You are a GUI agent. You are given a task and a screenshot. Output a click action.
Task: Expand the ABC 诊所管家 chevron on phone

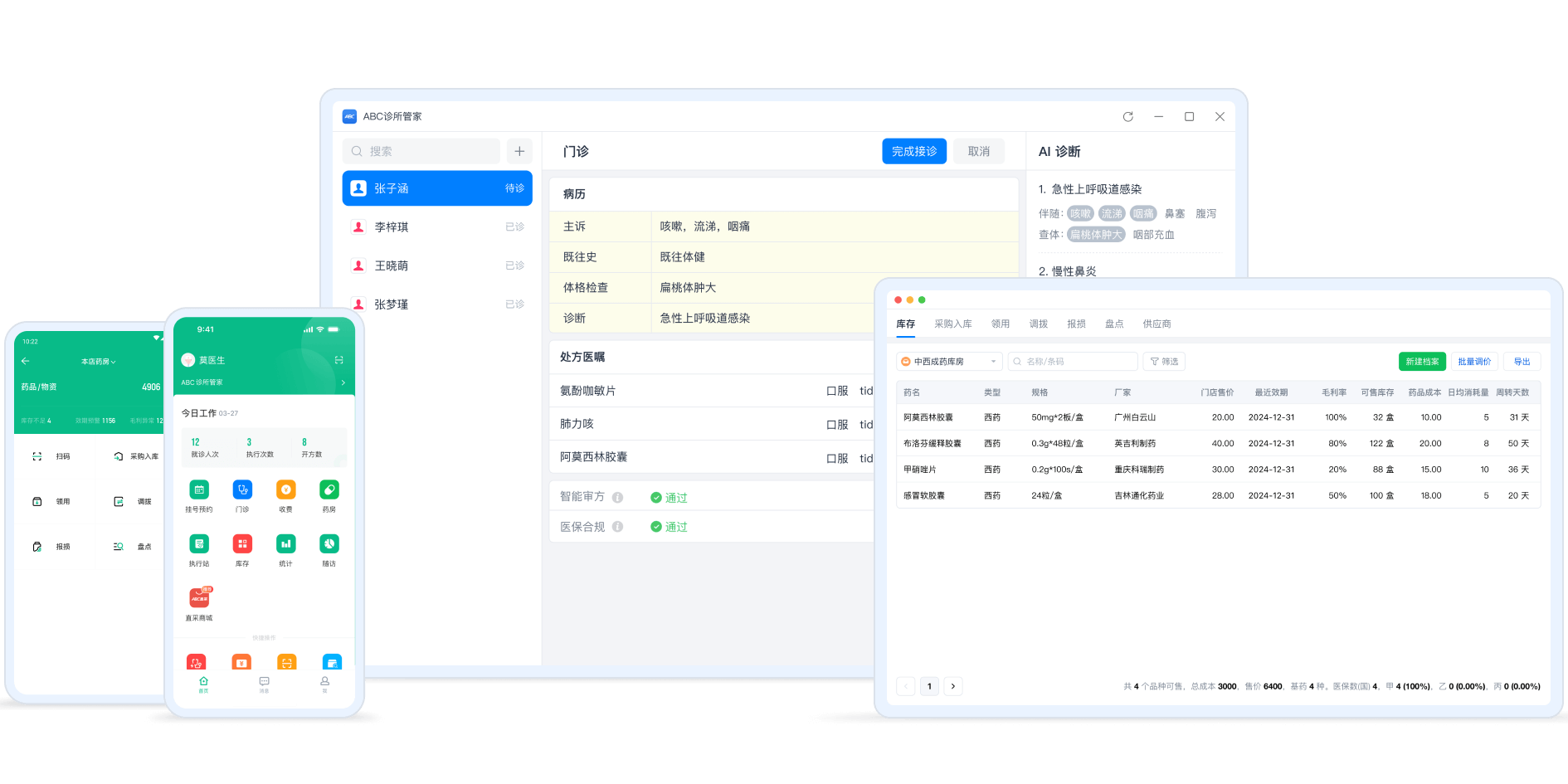[x=343, y=382]
